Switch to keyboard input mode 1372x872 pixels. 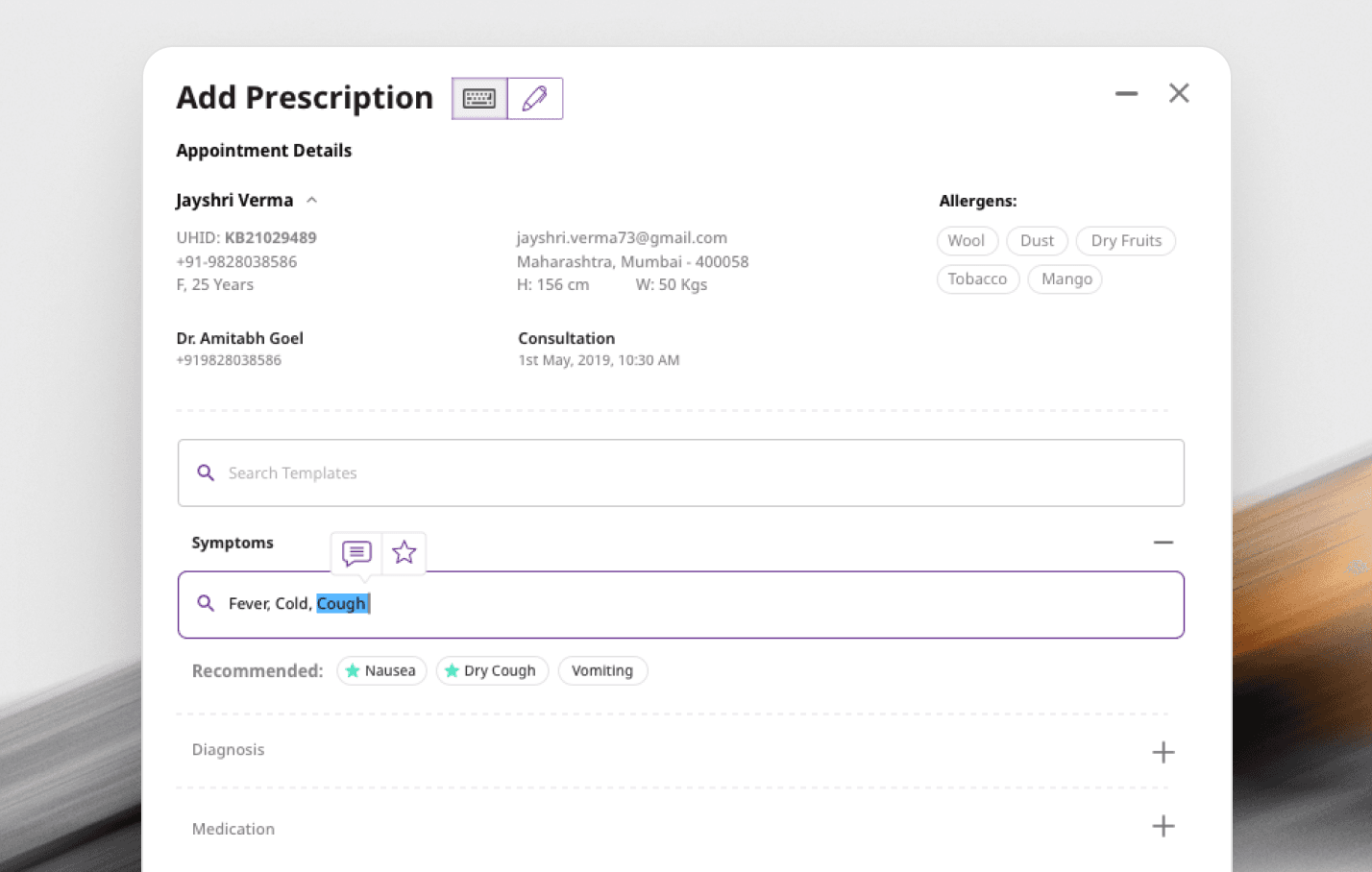pos(479,98)
